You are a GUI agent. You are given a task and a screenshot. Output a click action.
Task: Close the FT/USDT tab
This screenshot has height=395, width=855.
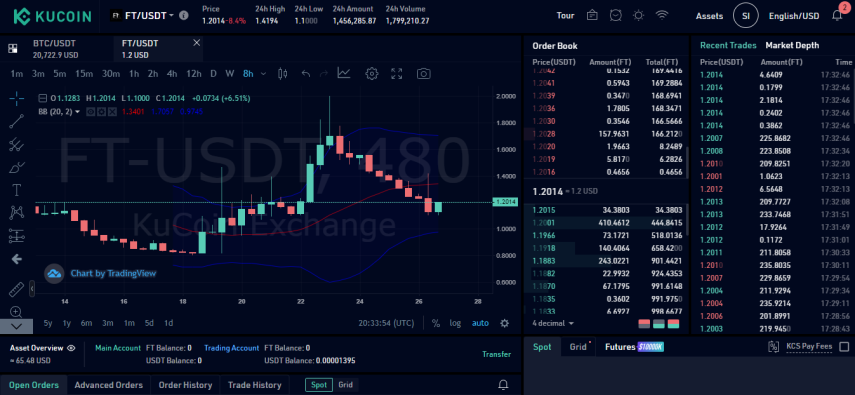tap(197, 43)
